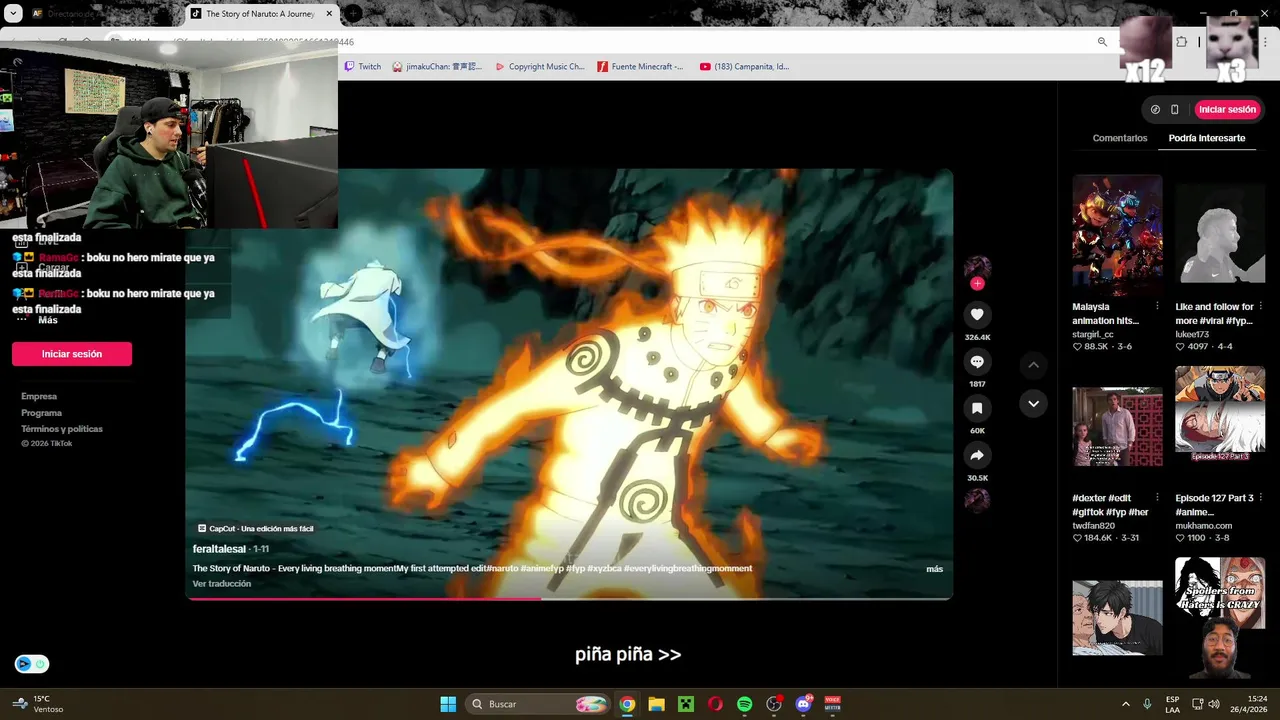Open the Minecraft creeper taskbar icon
This screenshot has height=720, width=1280.
[x=686, y=704]
